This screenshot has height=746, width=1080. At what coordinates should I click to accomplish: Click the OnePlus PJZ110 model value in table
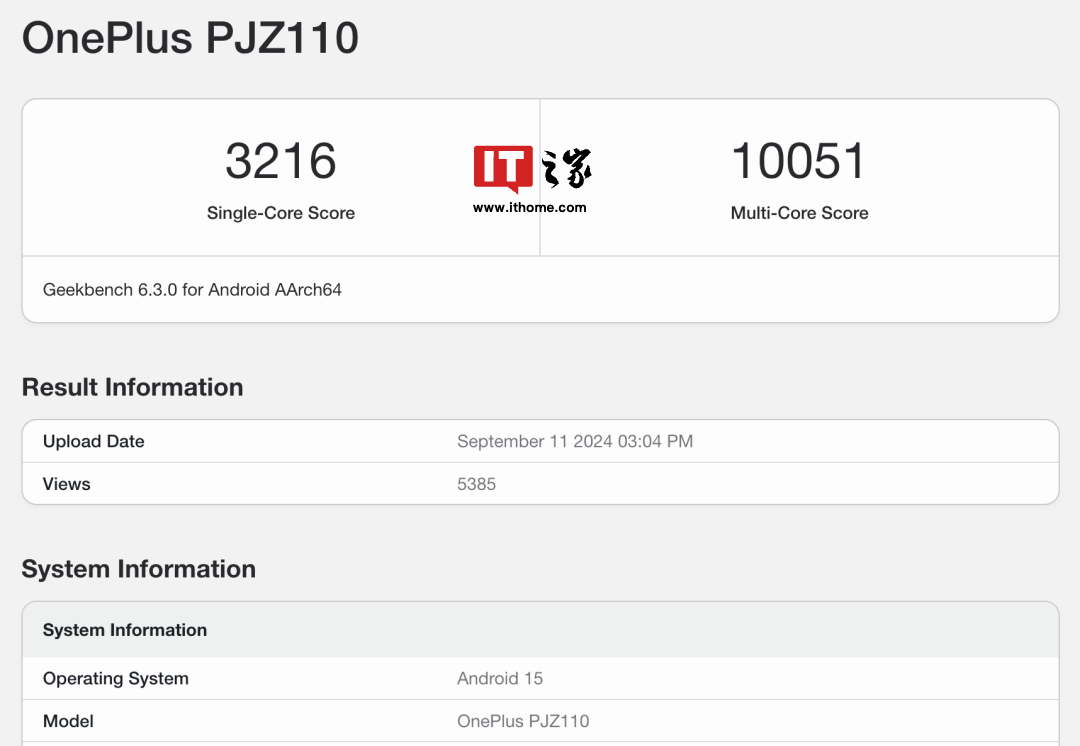coord(523,721)
